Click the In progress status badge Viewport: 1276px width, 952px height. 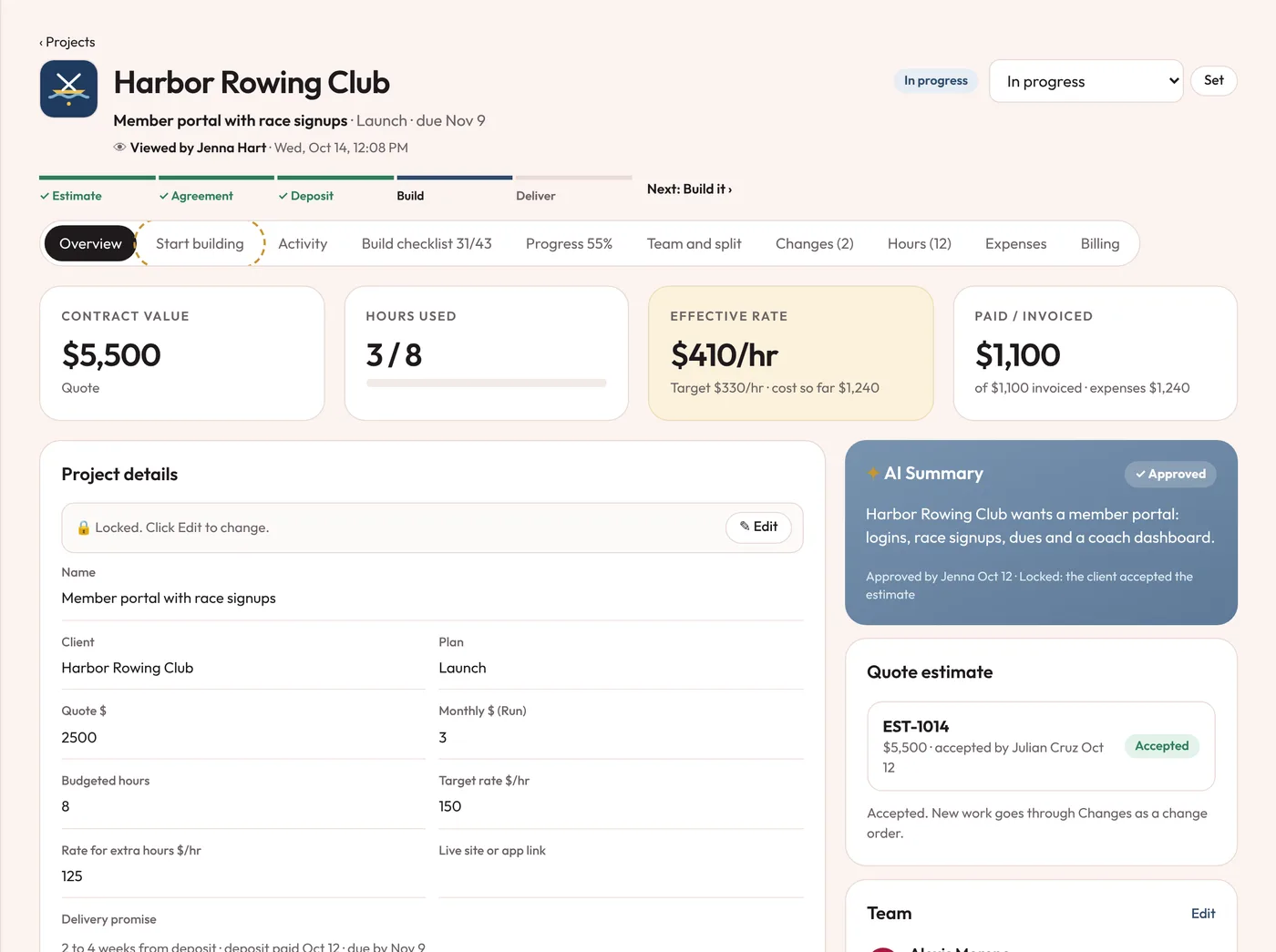pos(936,80)
